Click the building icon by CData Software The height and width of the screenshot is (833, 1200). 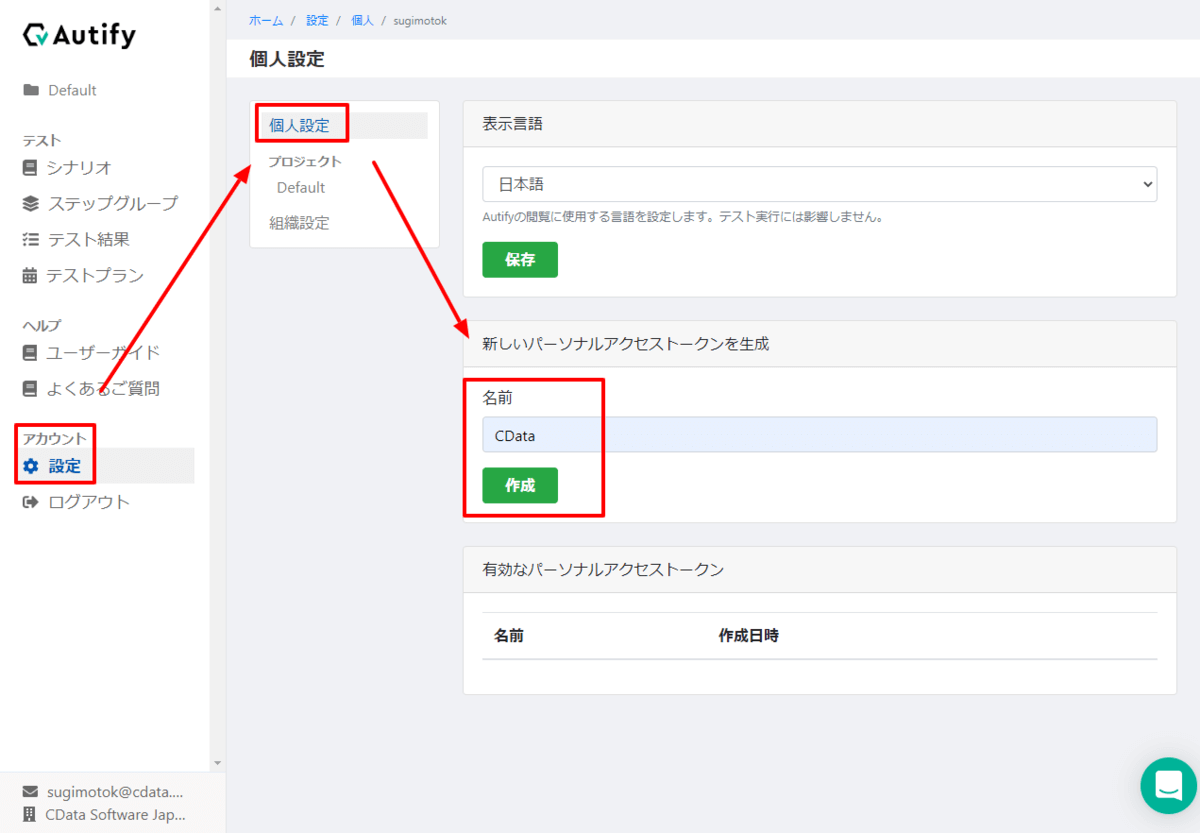pyautogui.click(x=30, y=814)
